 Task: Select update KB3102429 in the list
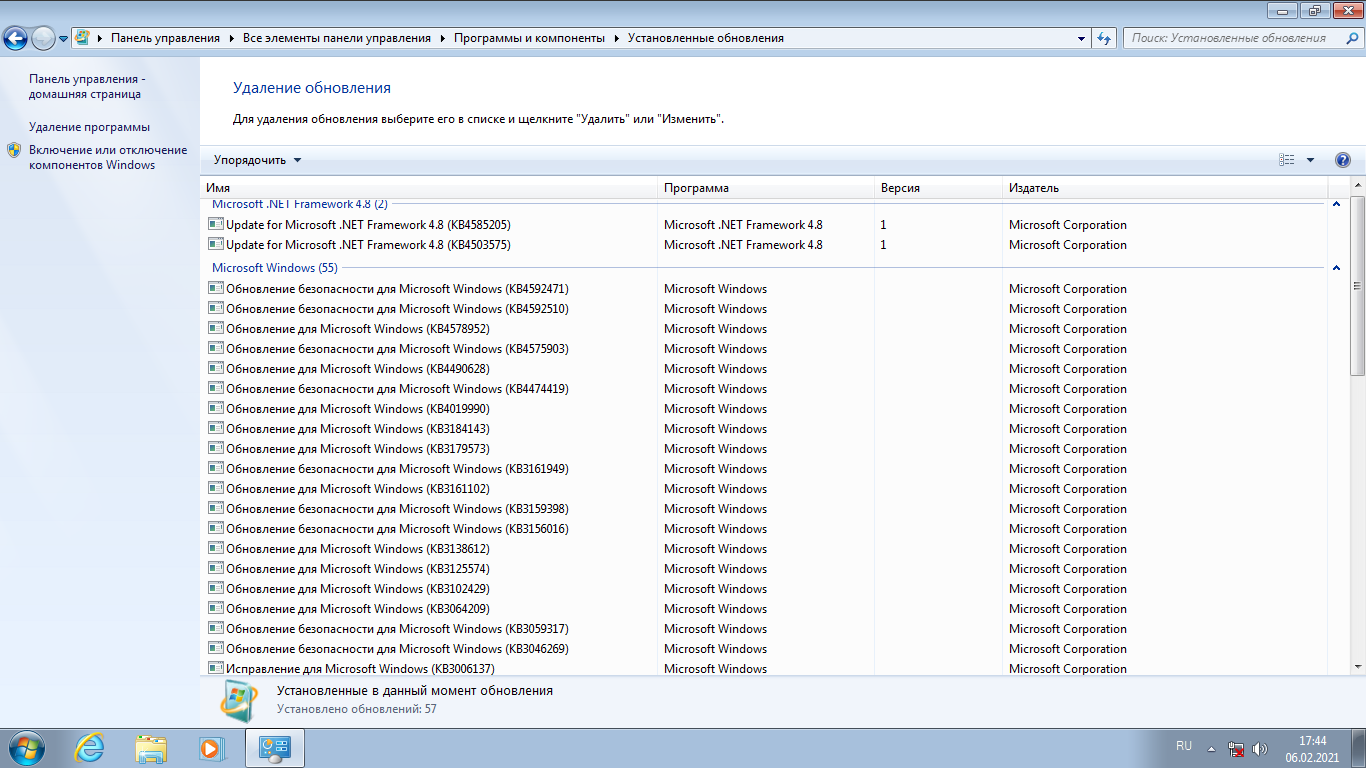pos(765,589)
